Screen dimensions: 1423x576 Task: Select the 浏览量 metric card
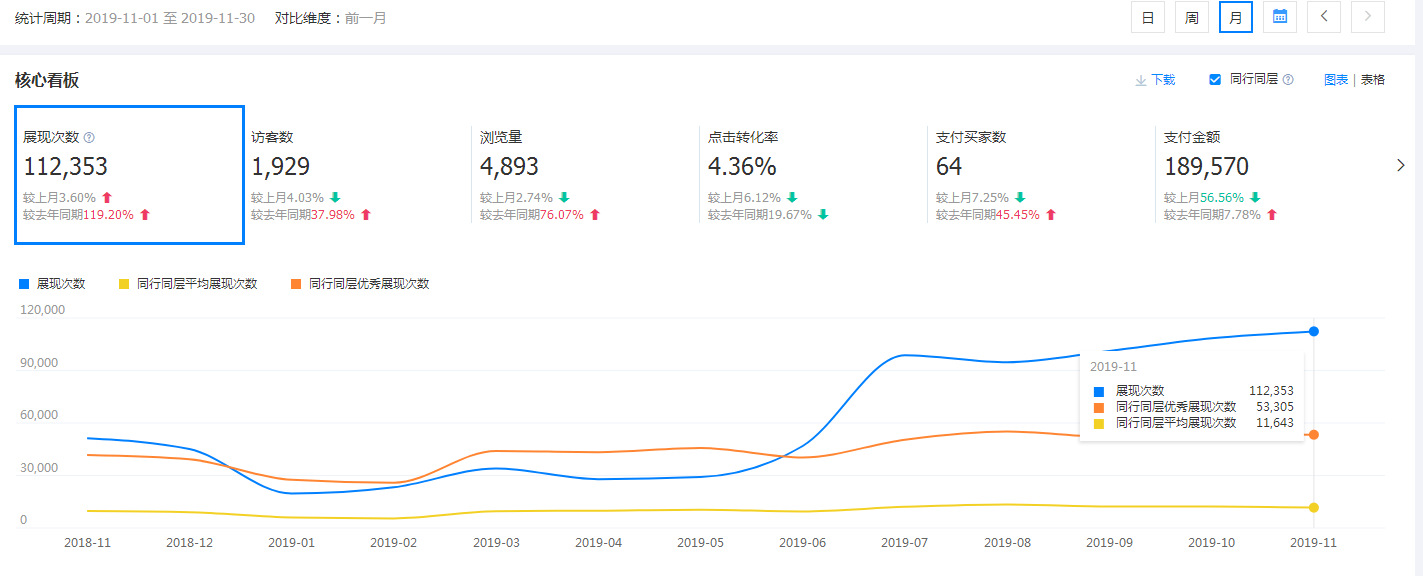585,175
